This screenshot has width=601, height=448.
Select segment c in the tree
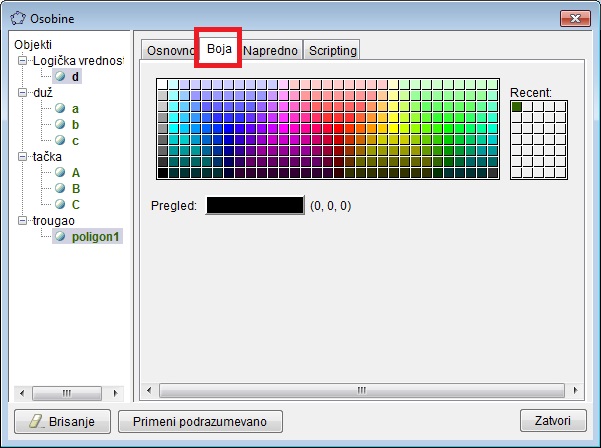[x=75, y=141]
